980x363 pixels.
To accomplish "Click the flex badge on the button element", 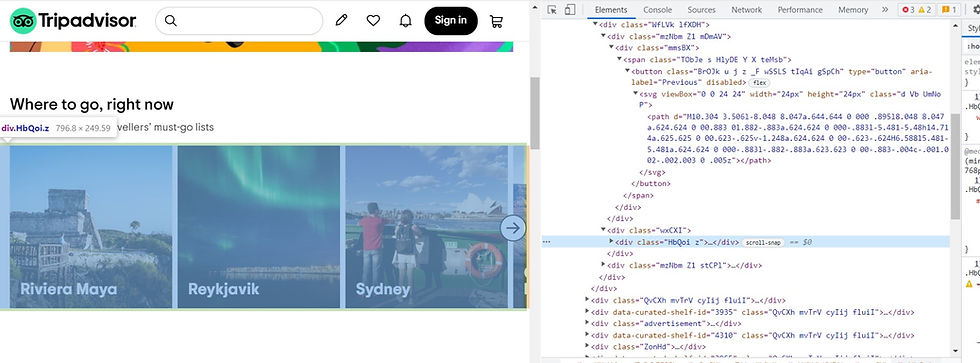I will (x=759, y=82).
